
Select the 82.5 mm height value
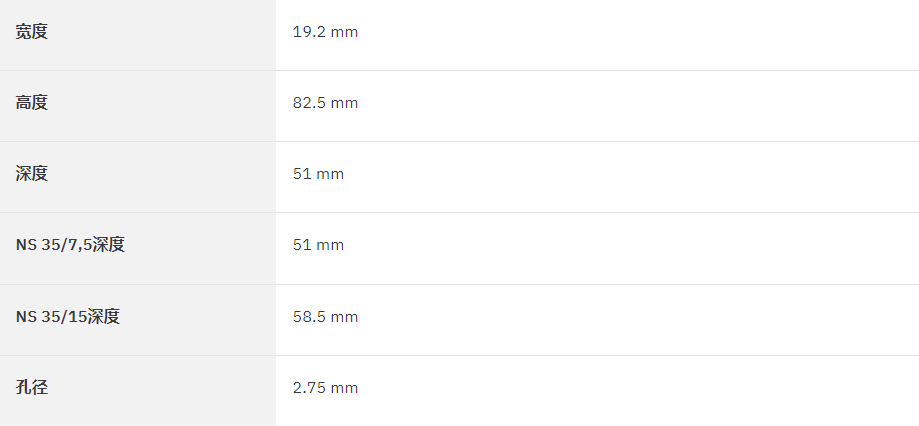coord(325,103)
